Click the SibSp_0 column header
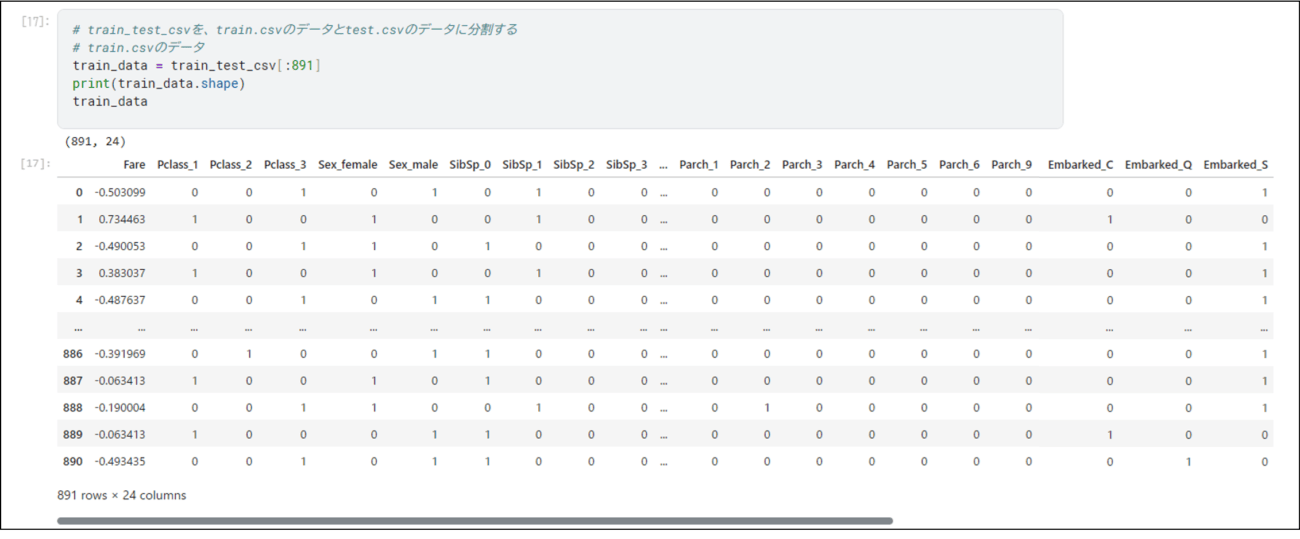 point(470,165)
